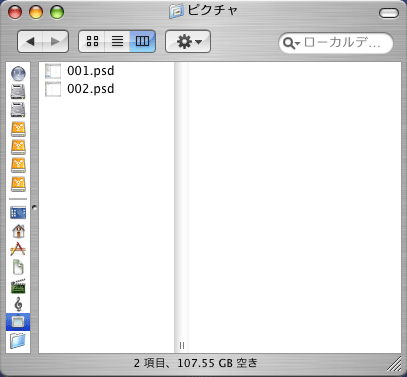The height and width of the screenshot is (377, 407).
Task: Click the 2 項目、107.55 GB 空き status text
Action: point(196,363)
